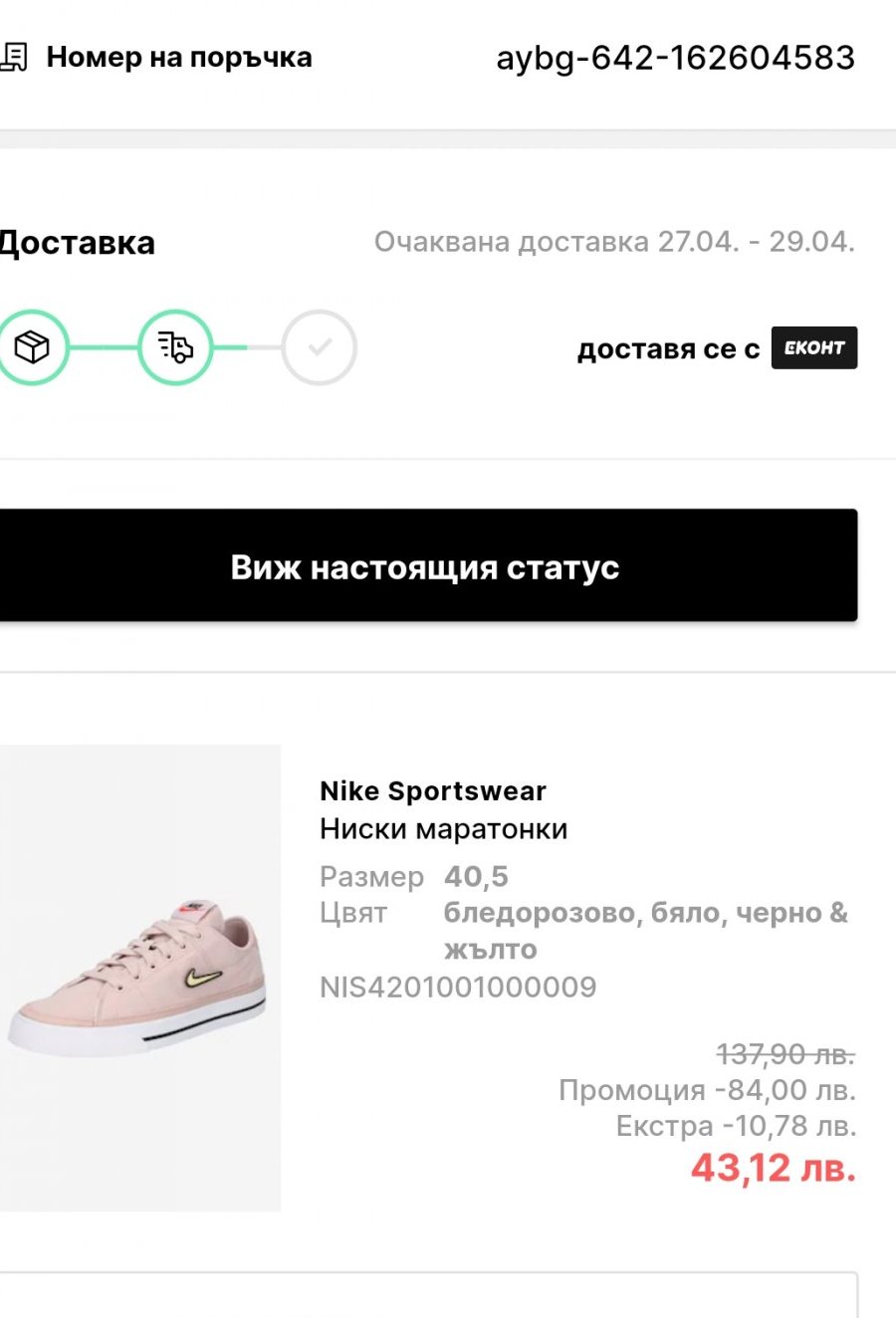Click the progress line between package and truck
Viewport: 896px width, 1318px height.
pos(104,347)
